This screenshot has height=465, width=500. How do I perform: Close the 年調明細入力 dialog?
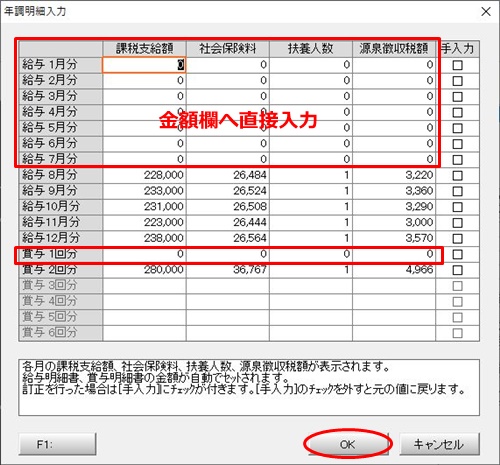tap(486, 12)
